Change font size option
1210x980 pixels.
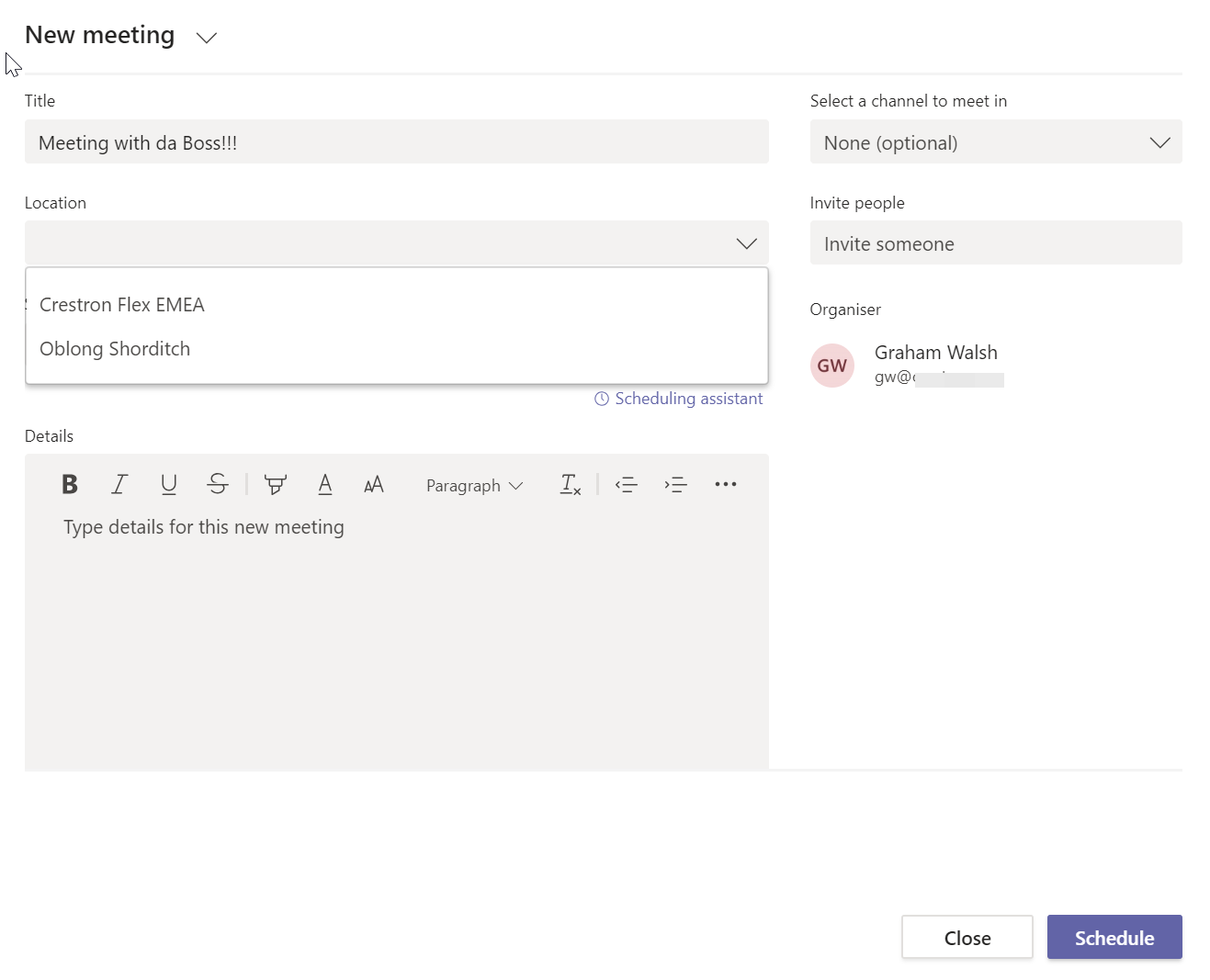(x=374, y=484)
